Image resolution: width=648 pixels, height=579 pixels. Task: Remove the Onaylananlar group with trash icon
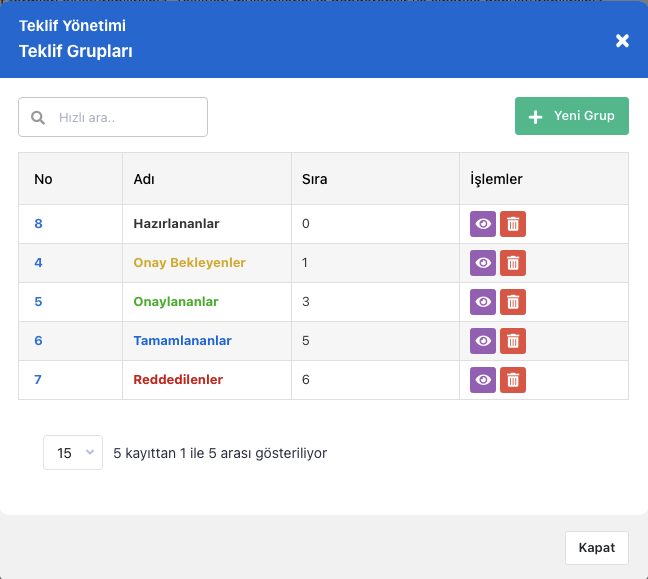[513, 302]
